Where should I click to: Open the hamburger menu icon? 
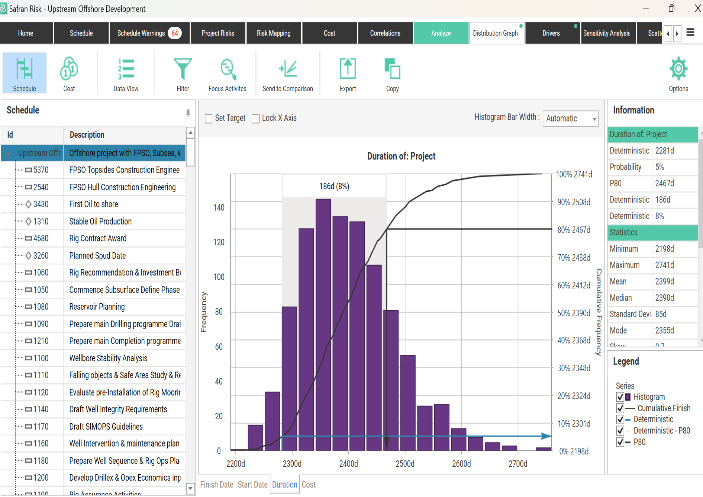click(x=690, y=33)
